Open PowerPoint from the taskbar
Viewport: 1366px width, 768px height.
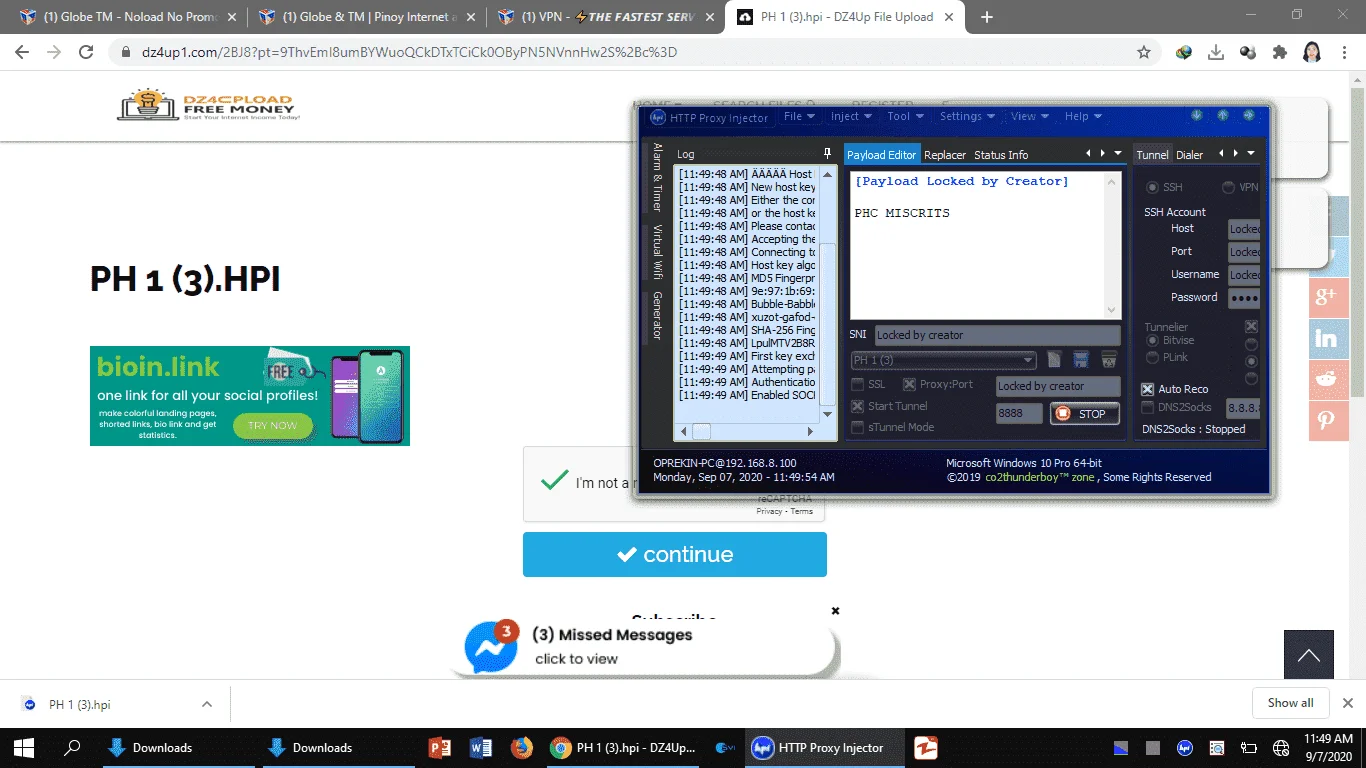[x=439, y=747]
